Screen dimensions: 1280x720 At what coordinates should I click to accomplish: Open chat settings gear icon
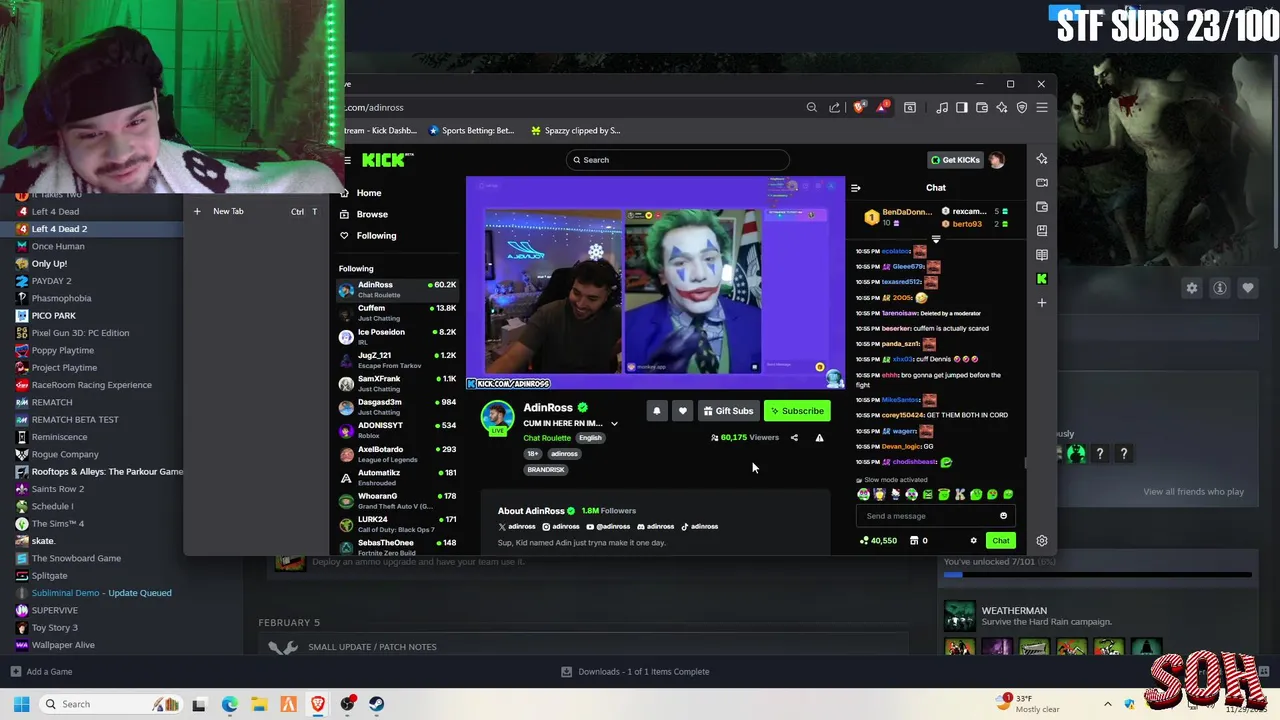[973, 541]
